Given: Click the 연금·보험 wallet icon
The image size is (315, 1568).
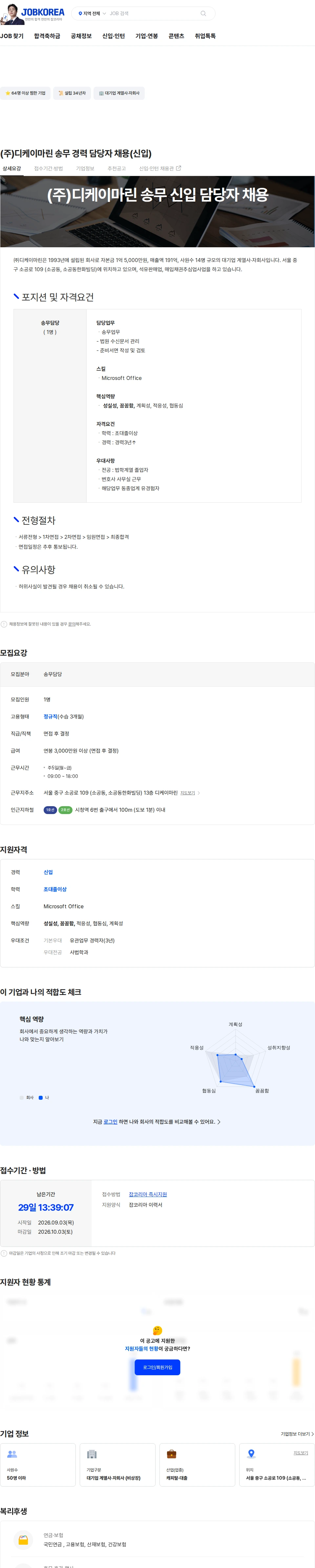Looking at the screenshot, I should [23, 1540].
